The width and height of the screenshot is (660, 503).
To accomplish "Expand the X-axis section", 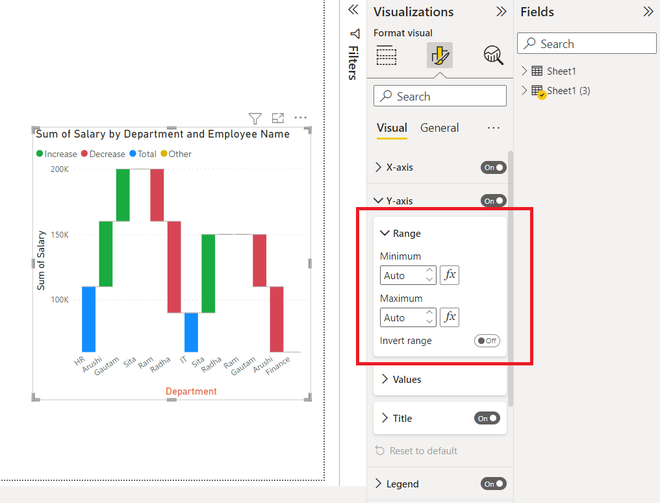I will pyautogui.click(x=378, y=167).
